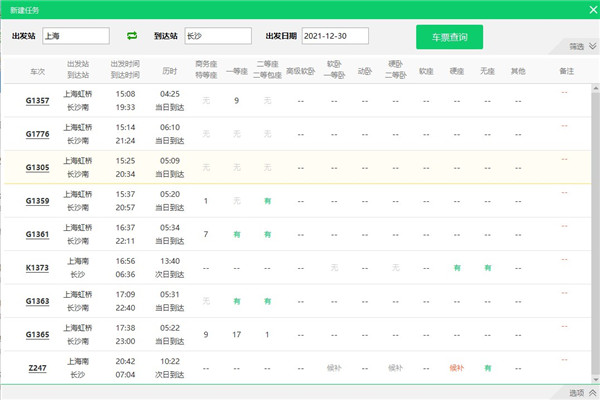Viewport: 600px width, 400px height.
Task: Open train K1373 link
Action: (x=38, y=267)
